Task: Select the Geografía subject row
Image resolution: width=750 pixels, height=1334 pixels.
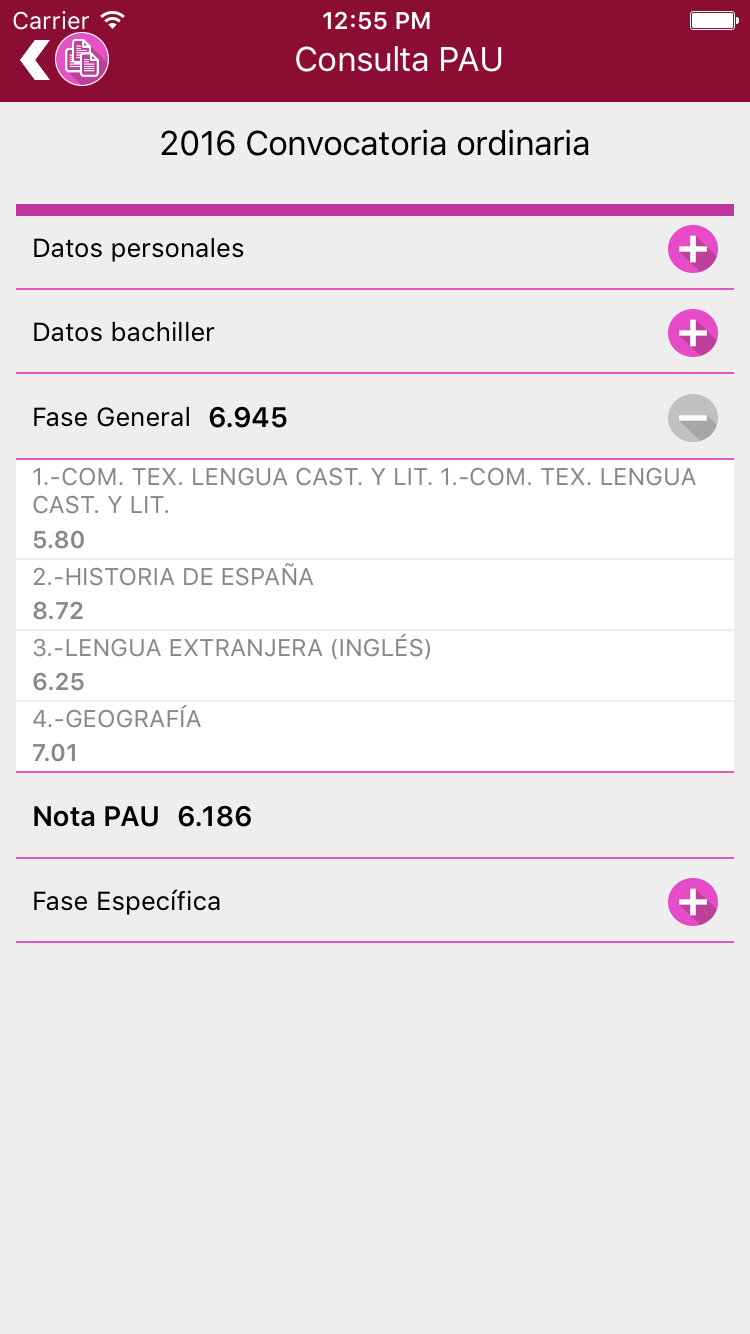Action: 374,736
